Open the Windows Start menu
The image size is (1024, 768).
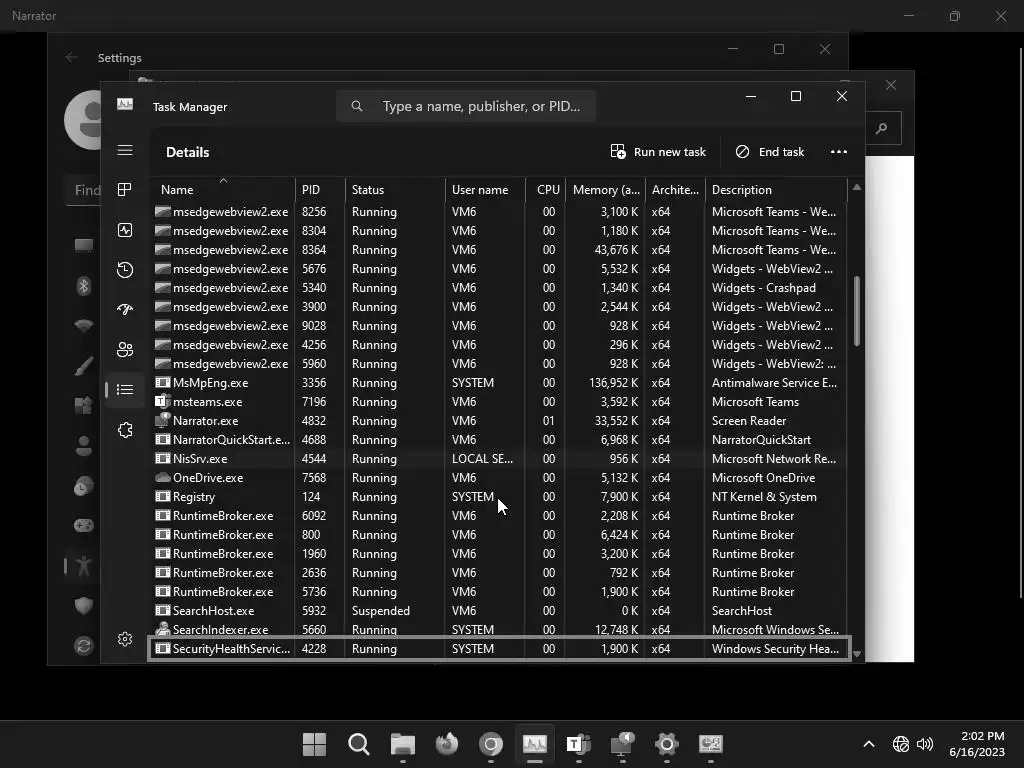point(314,744)
